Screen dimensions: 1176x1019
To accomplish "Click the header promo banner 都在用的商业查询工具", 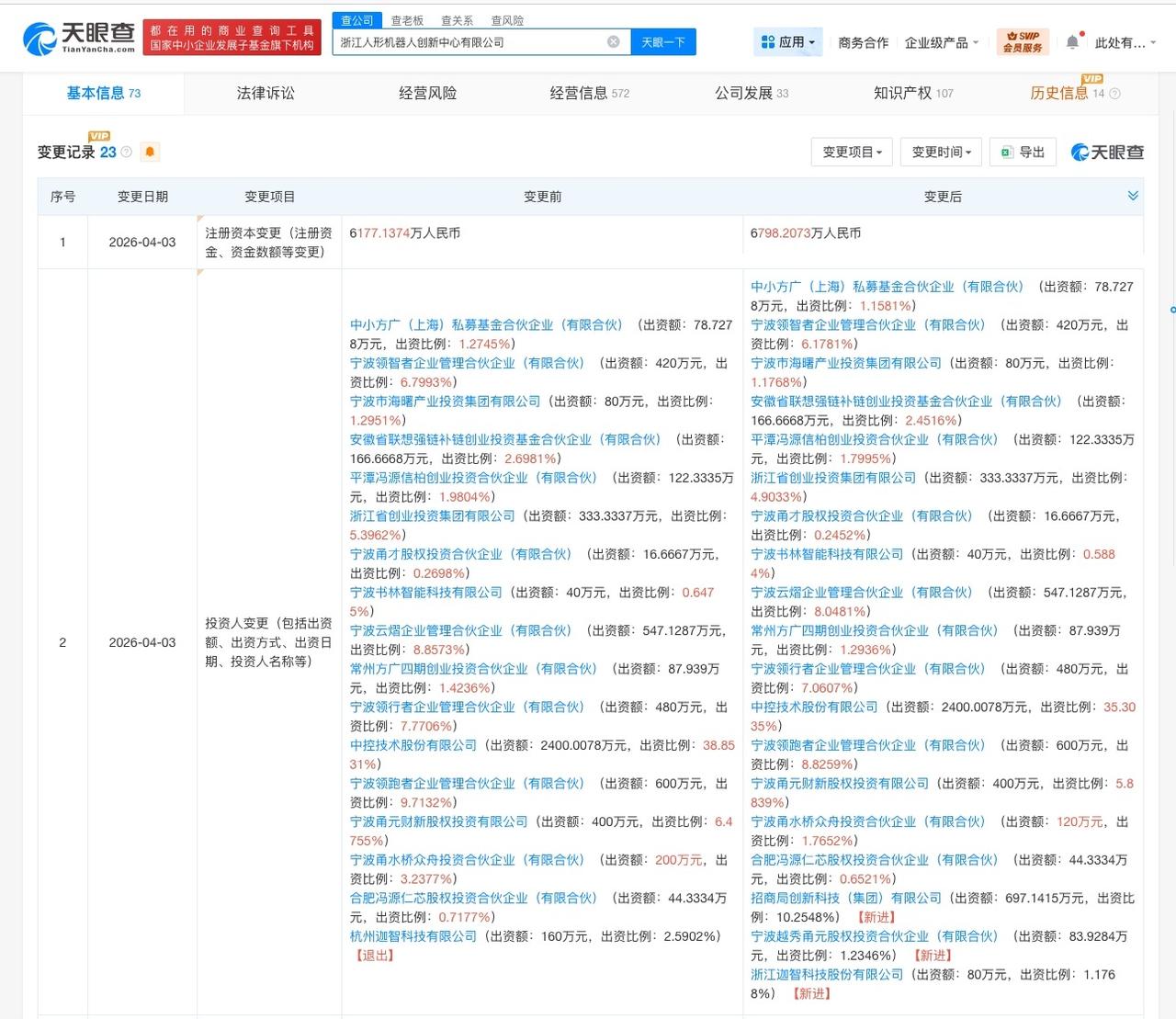I will pos(232,38).
